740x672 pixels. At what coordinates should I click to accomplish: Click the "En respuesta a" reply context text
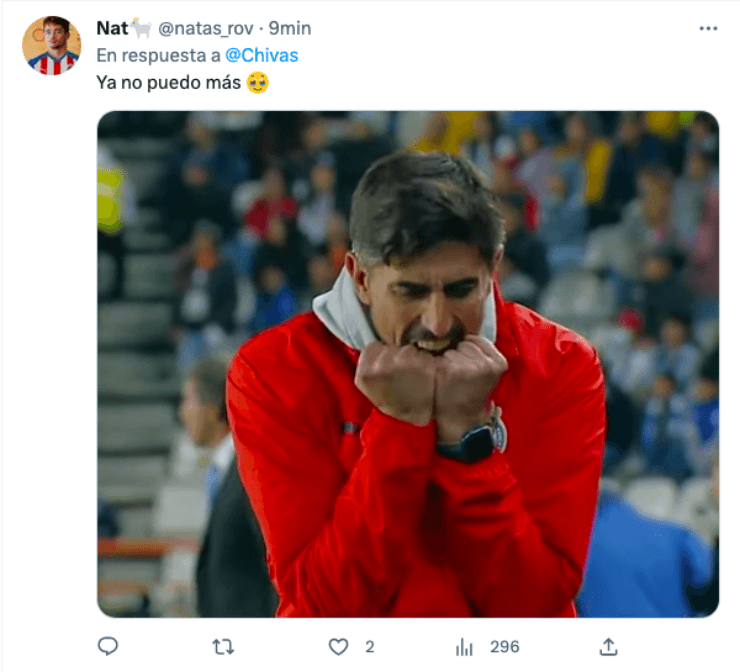[x=158, y=55]
